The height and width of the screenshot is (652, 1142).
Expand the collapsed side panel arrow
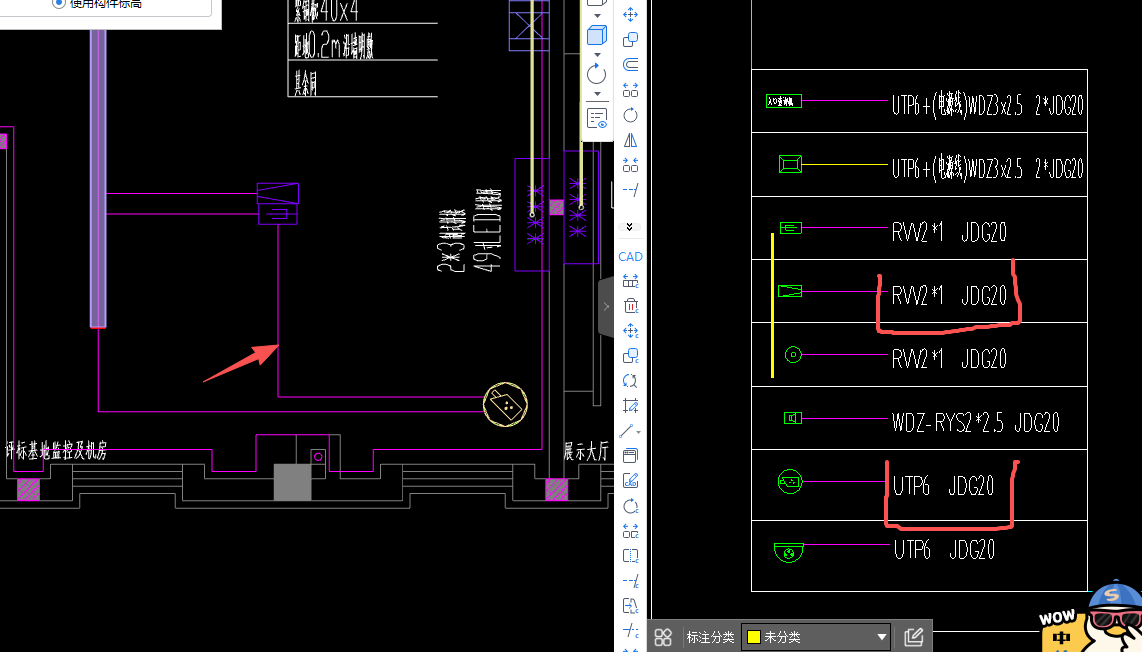(606, 307)
